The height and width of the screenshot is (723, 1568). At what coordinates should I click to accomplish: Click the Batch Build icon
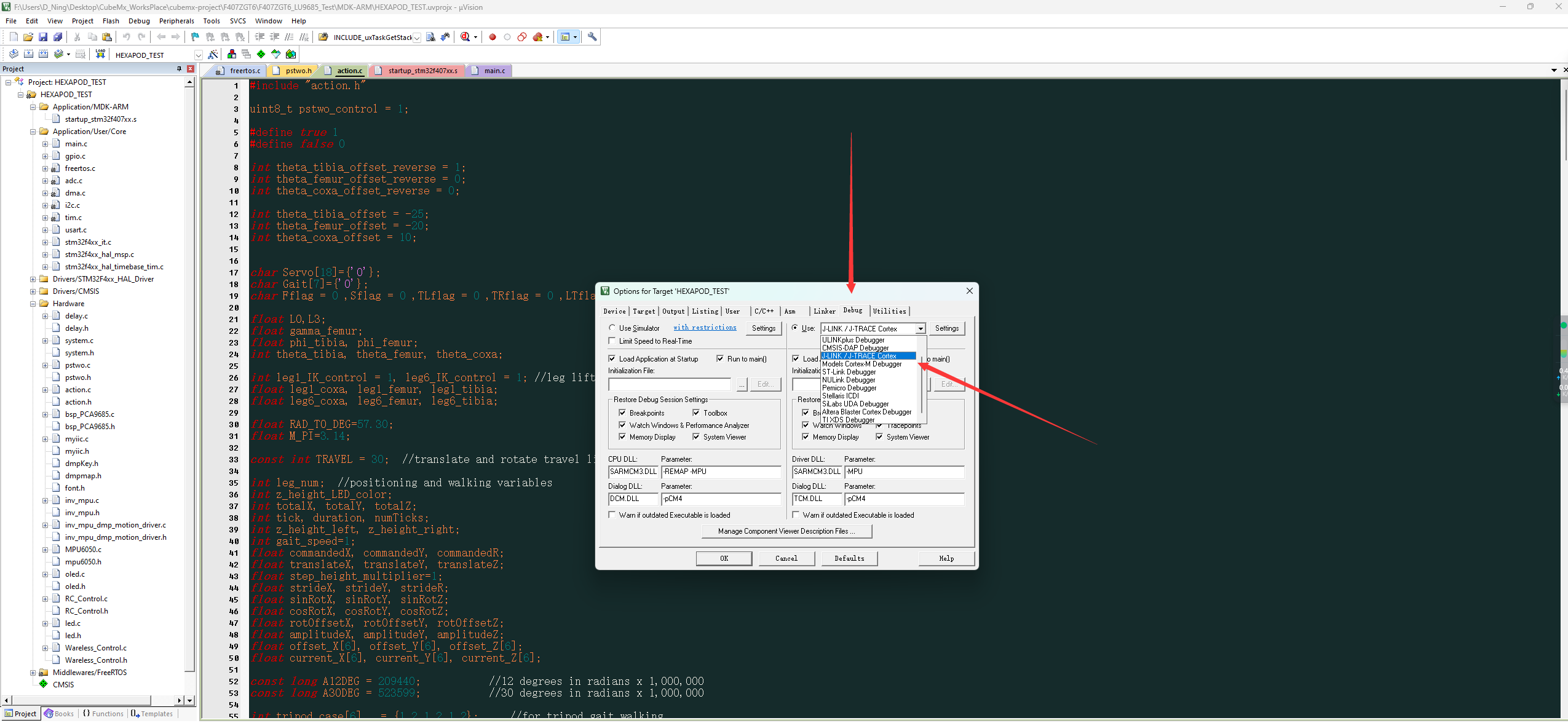click(59, 54)
